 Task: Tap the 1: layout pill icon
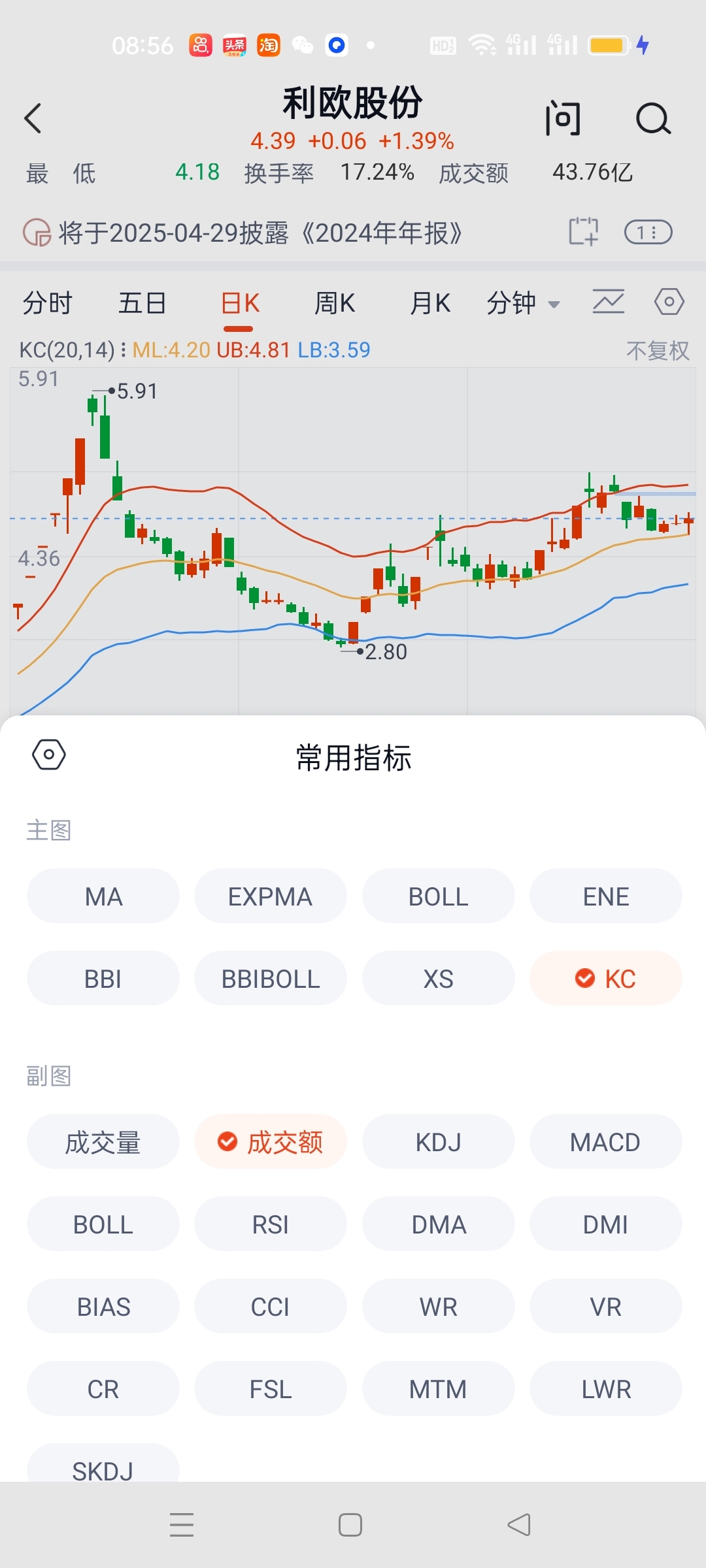pos(648,233)
